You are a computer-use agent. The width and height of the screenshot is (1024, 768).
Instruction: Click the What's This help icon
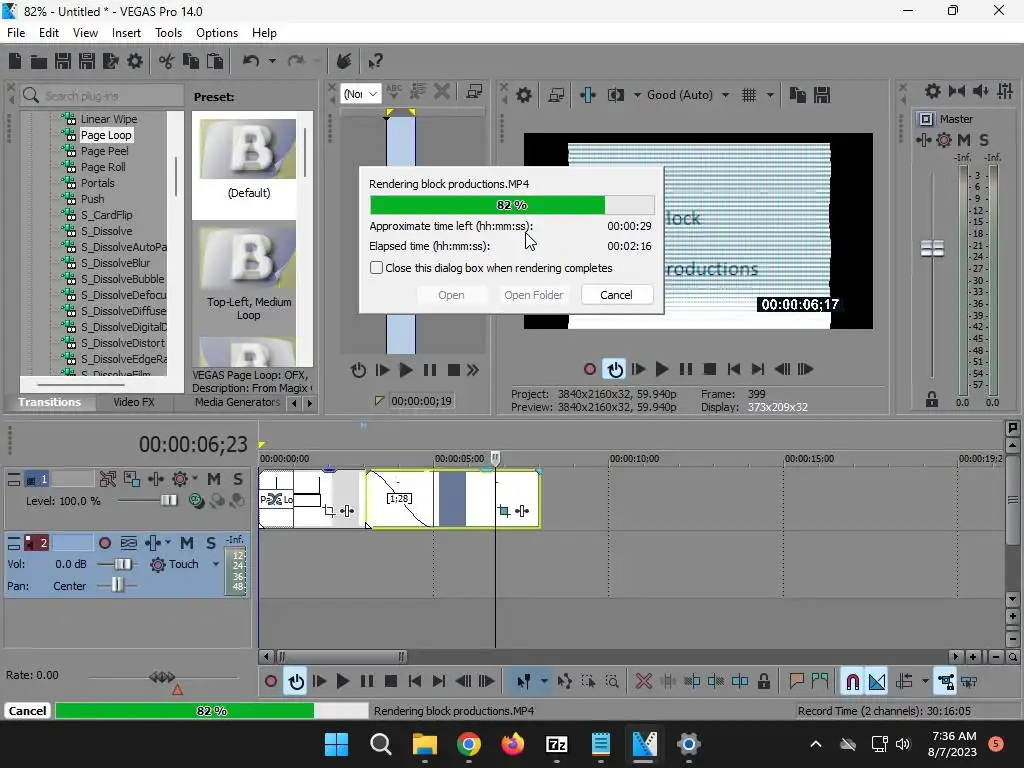tap(375, 61)
